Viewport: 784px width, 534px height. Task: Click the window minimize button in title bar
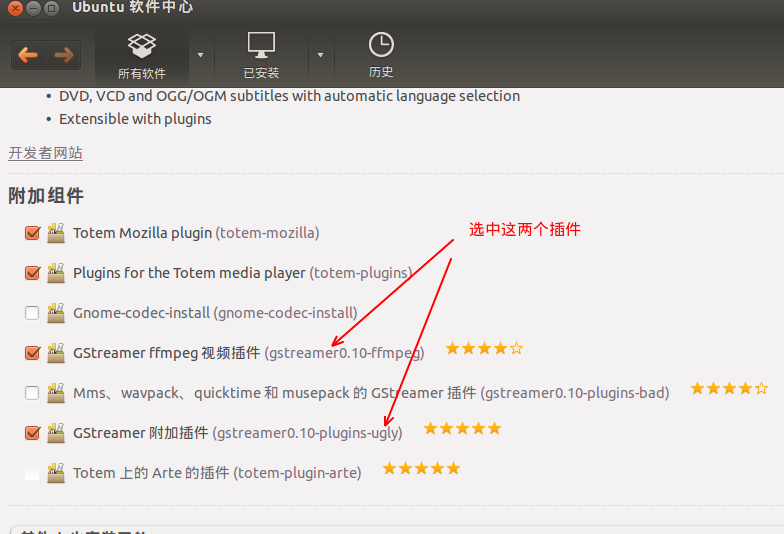pos(34,8)
